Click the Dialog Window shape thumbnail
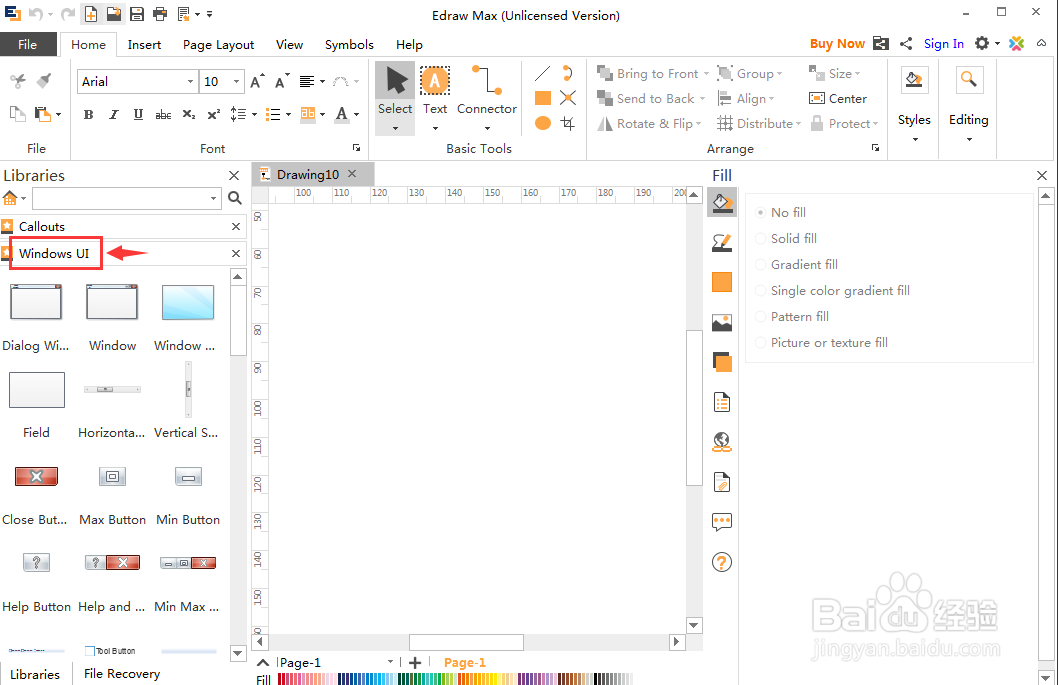1058x685 pixels. click(36, 302)
